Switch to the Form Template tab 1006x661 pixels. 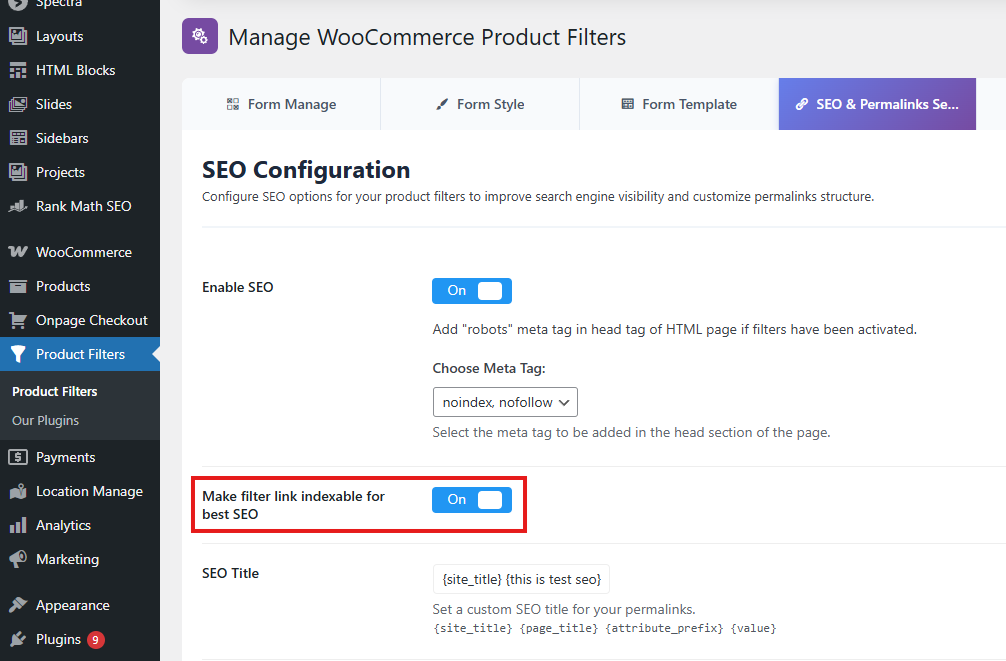pos(679,104)
